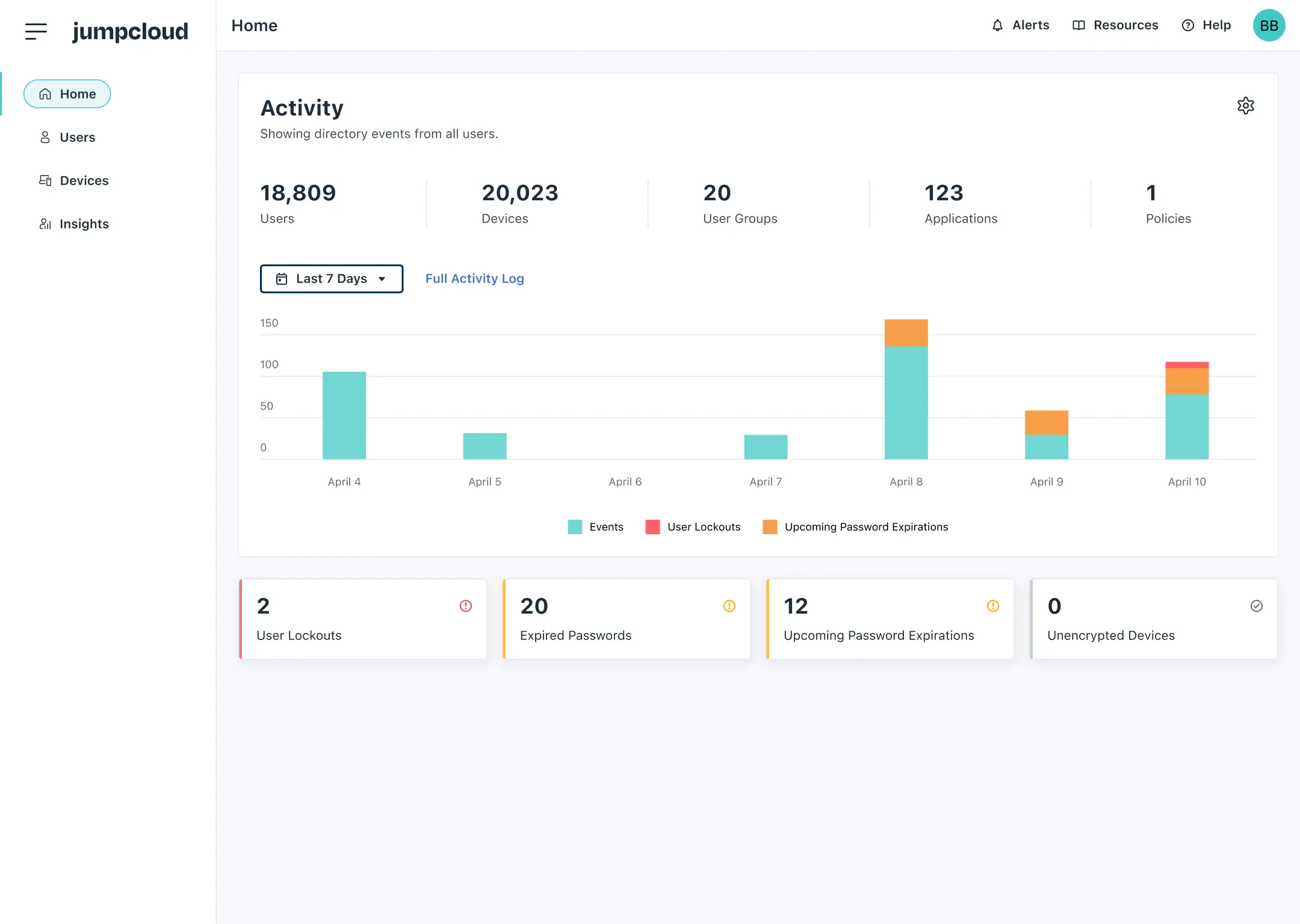The height and width of the screenshot is (924, 1300).
Task: Toggle Upcoming Password Expirations legend entry
Action: (855, 527)
